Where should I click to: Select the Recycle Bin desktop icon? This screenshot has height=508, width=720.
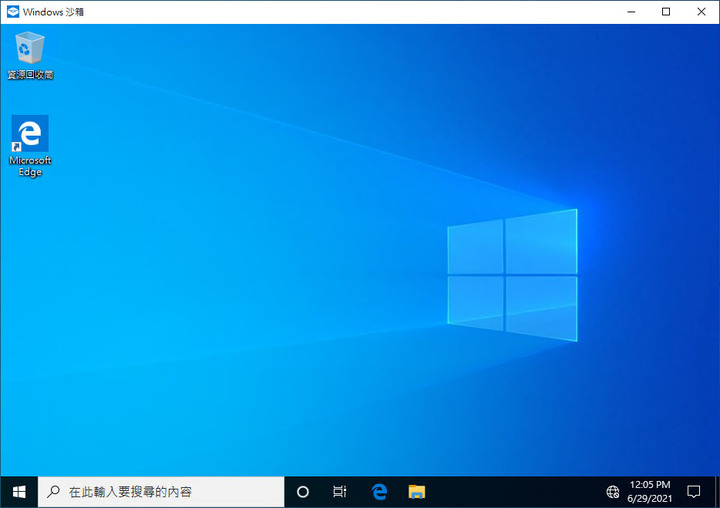(x=30, y=55)
